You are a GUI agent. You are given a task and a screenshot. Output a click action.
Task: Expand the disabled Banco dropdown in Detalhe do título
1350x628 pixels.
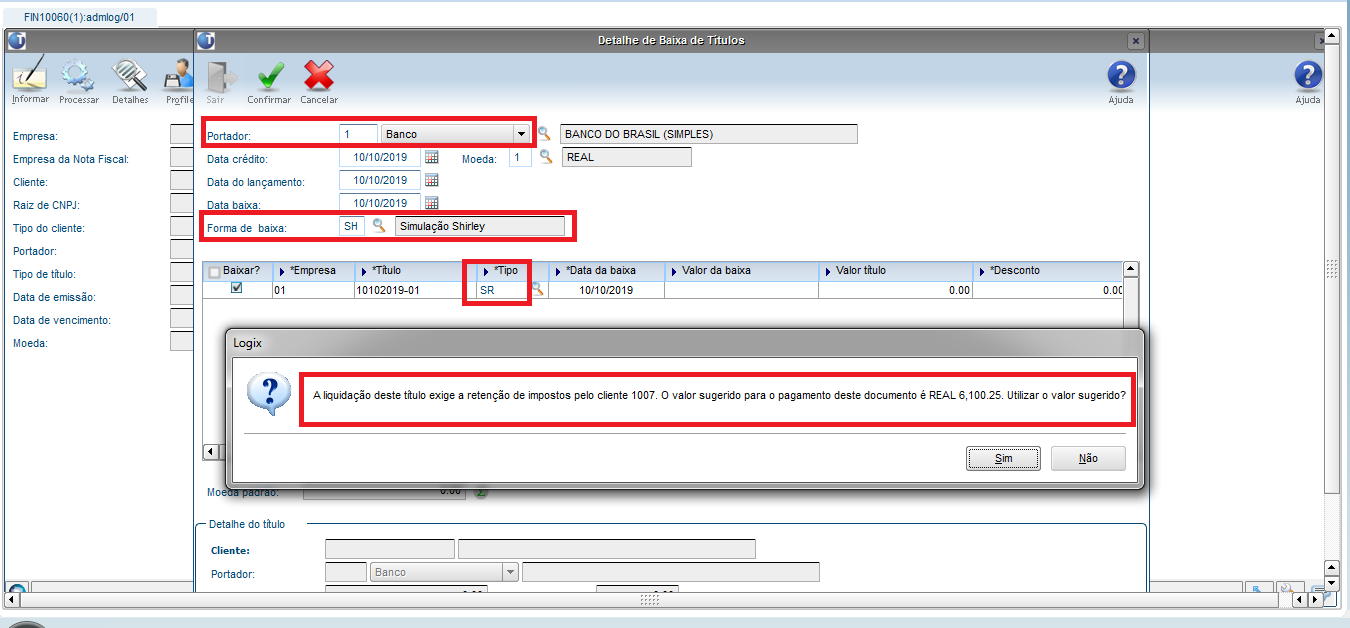[x=510, y=572]
